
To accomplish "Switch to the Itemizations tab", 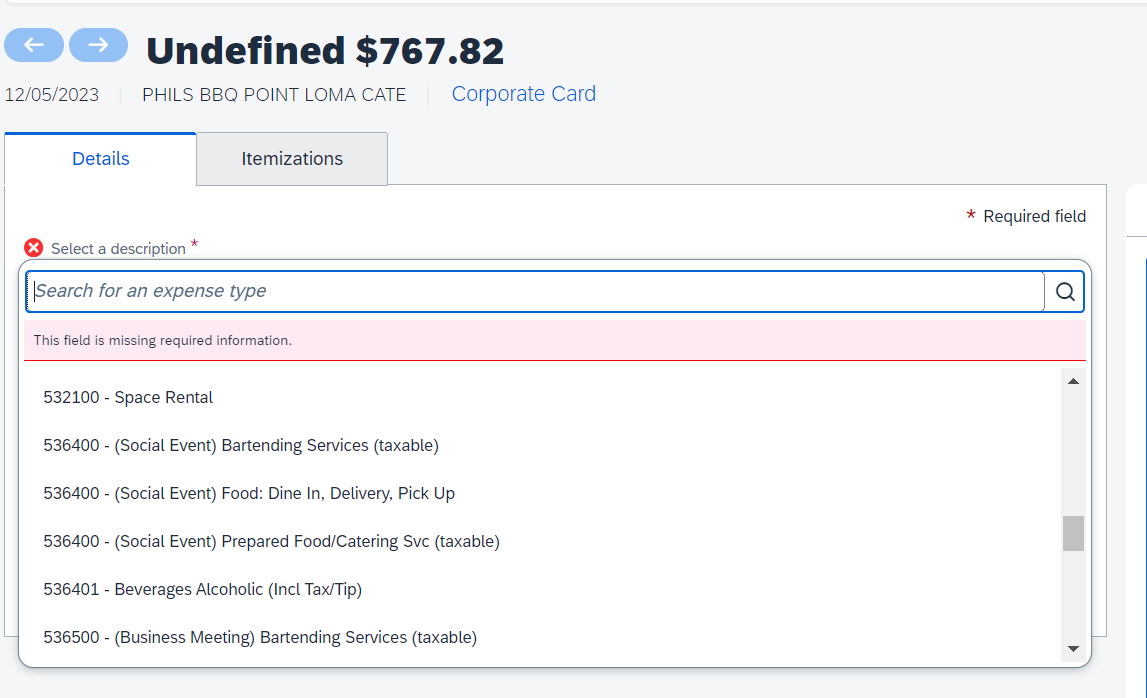I will coord(291,158).
